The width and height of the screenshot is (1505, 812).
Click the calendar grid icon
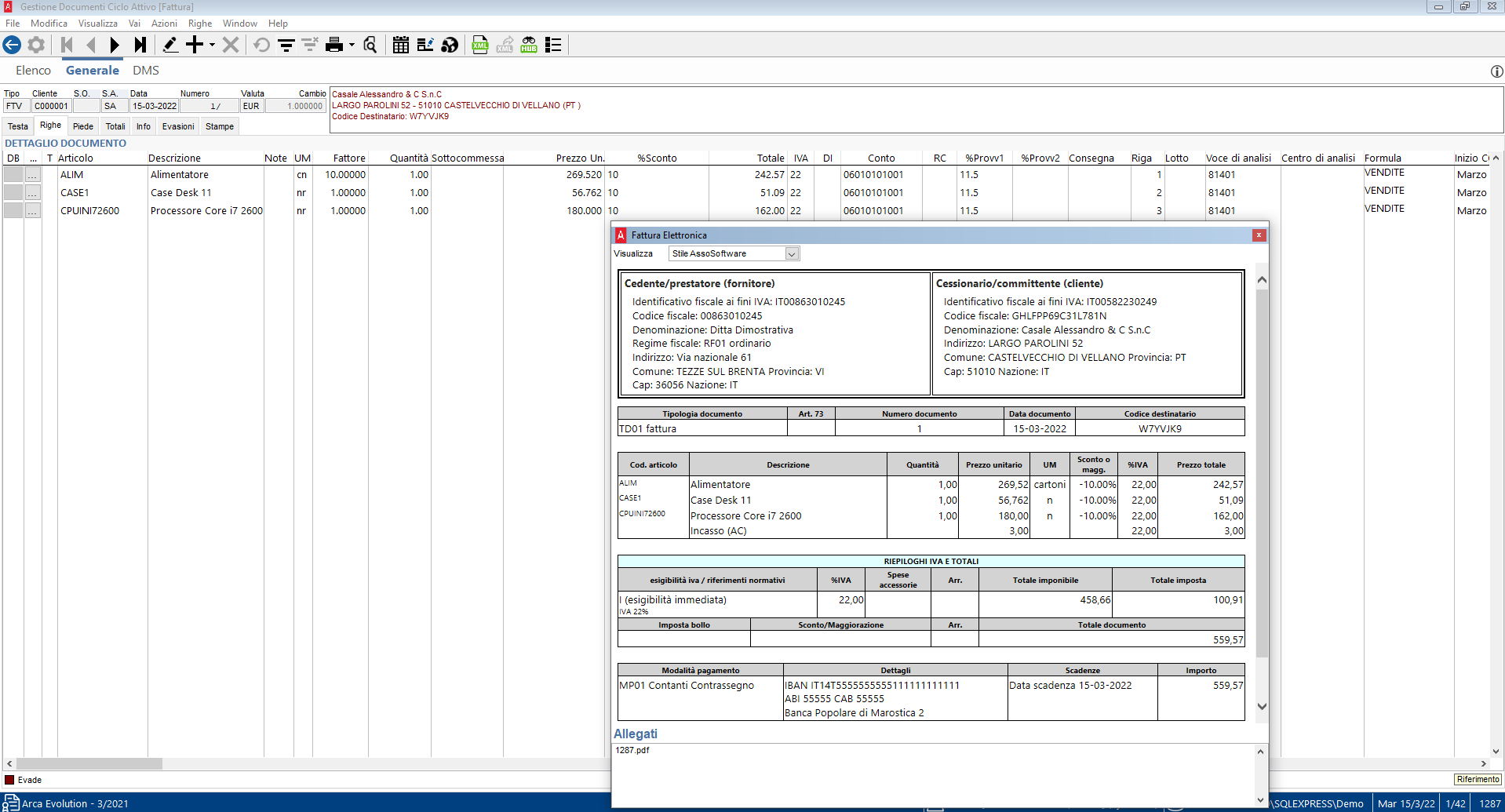[x=401, y=45]
